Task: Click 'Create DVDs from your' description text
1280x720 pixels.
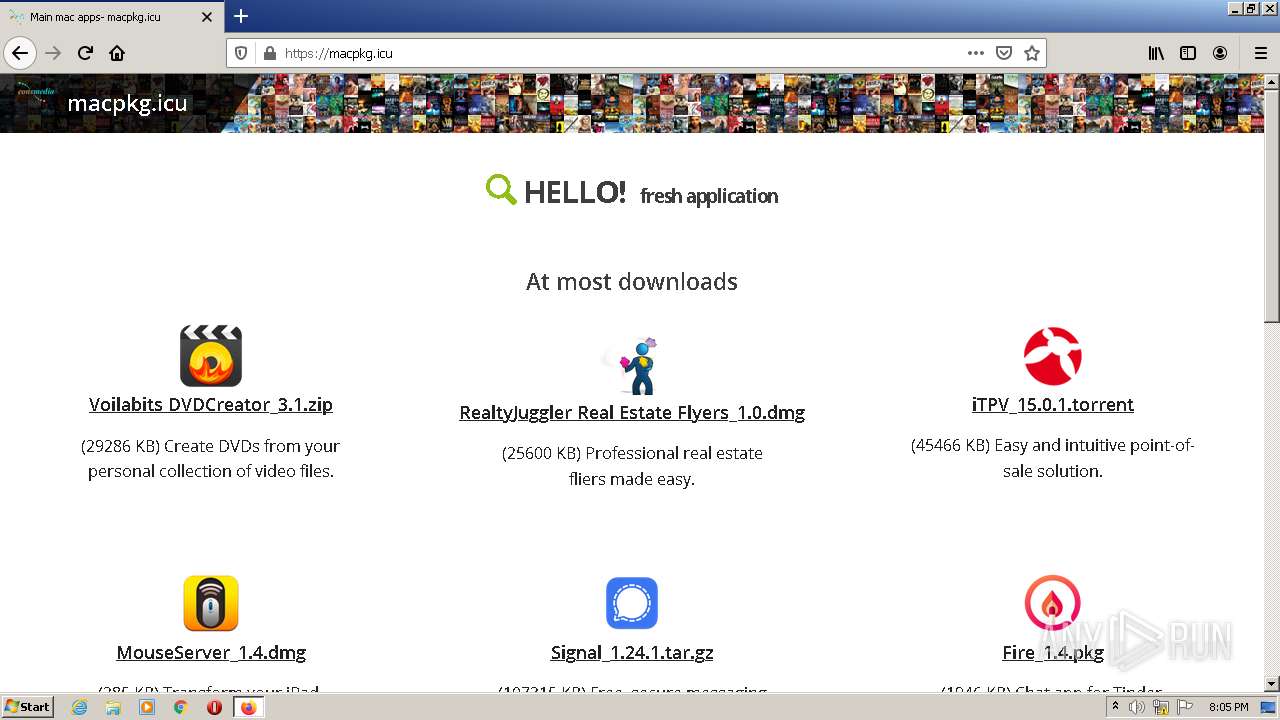Action: click(x=252, y=446)
